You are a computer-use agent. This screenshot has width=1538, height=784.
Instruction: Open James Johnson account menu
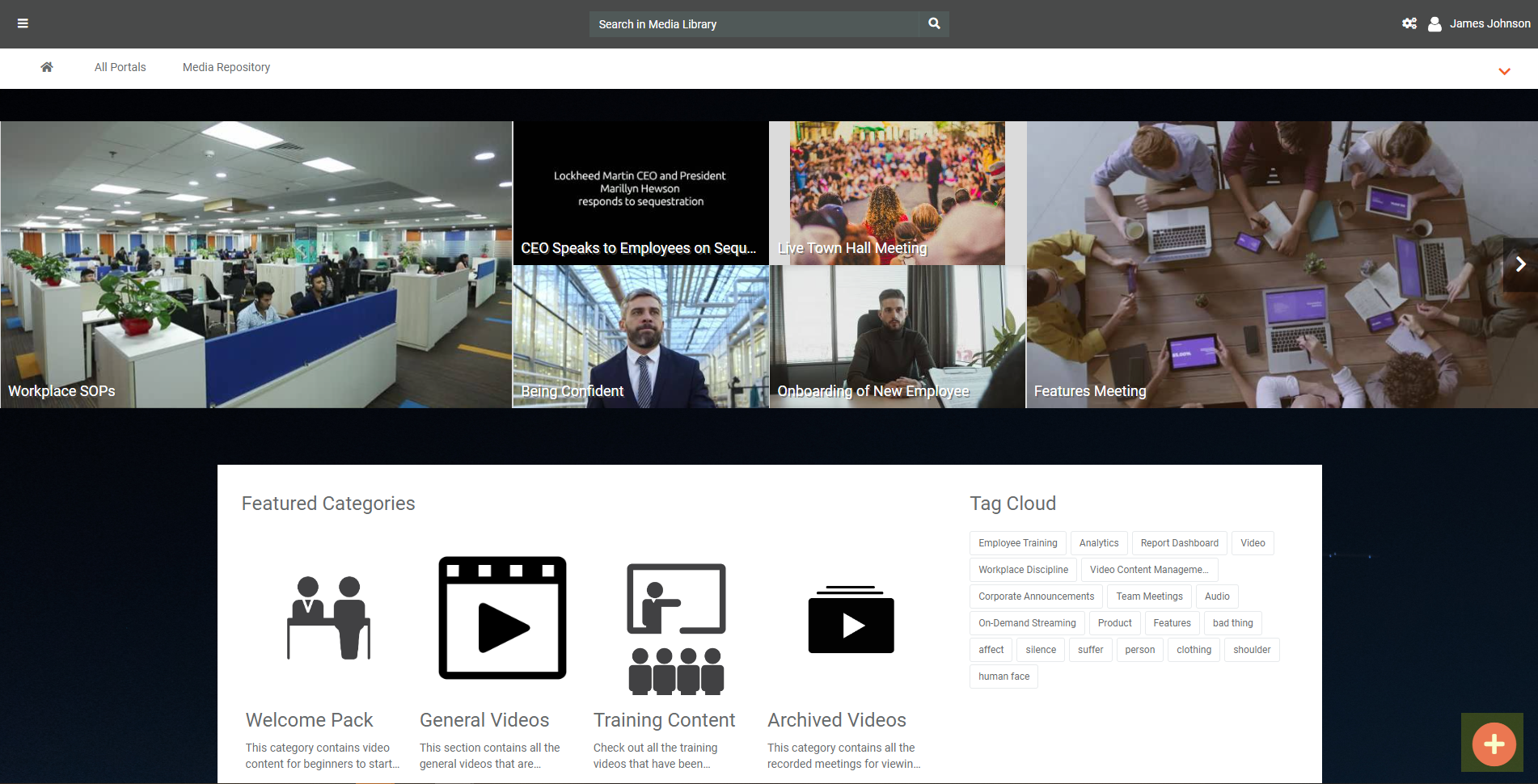click(x=1489, y=23)
